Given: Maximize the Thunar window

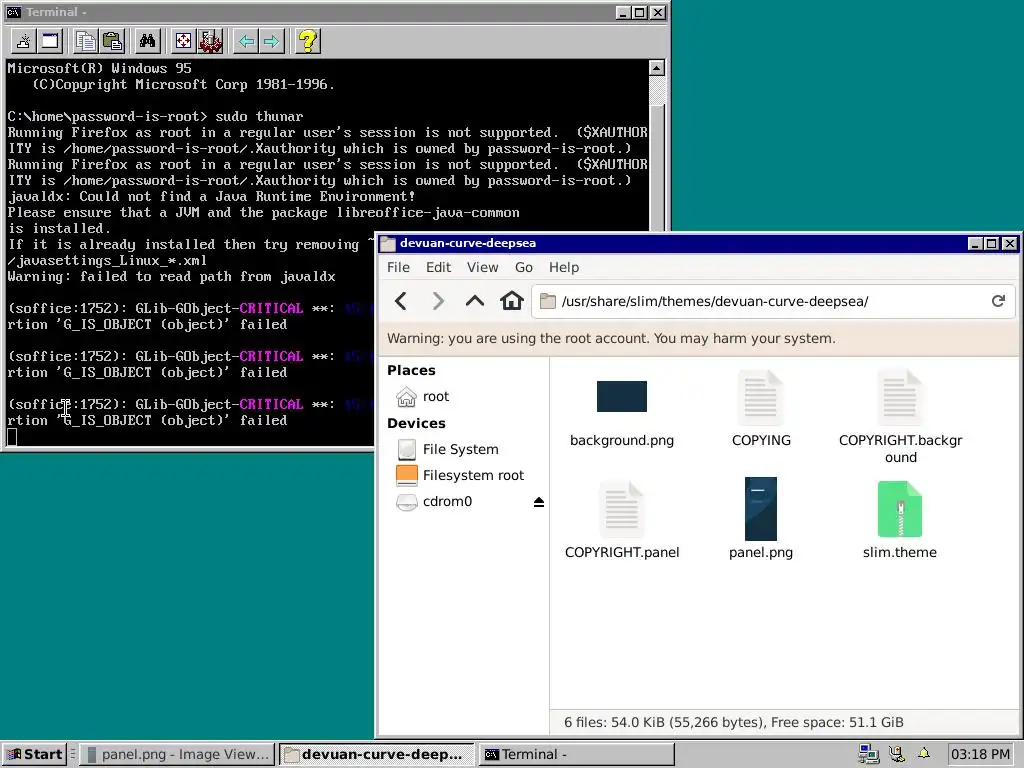Looking at the screenshot, I should pyautogui.click(x=991, y=244).
